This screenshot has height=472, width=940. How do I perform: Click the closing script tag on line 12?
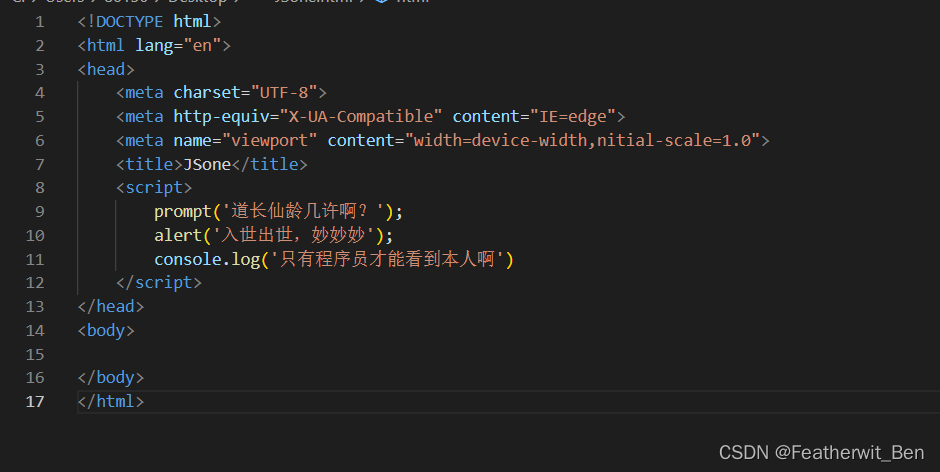[159, 282]
